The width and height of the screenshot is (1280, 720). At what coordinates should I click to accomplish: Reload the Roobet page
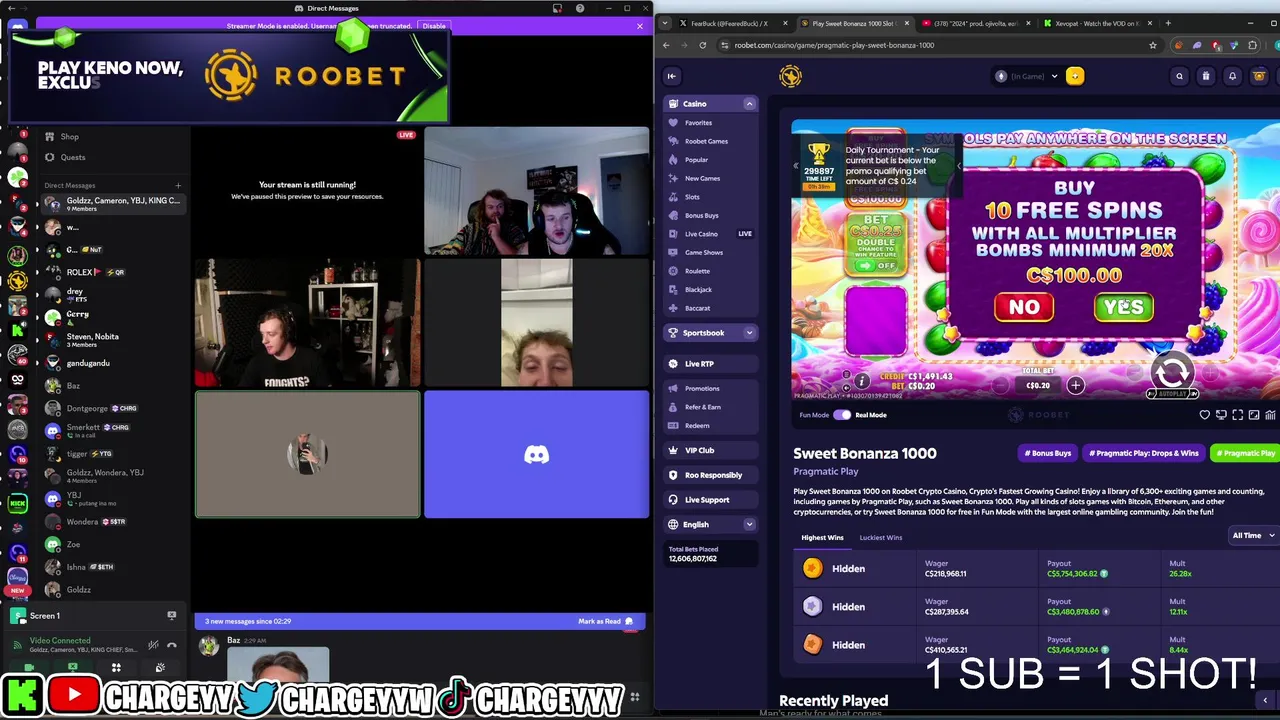pyautogui.click(x=702, y=45)
